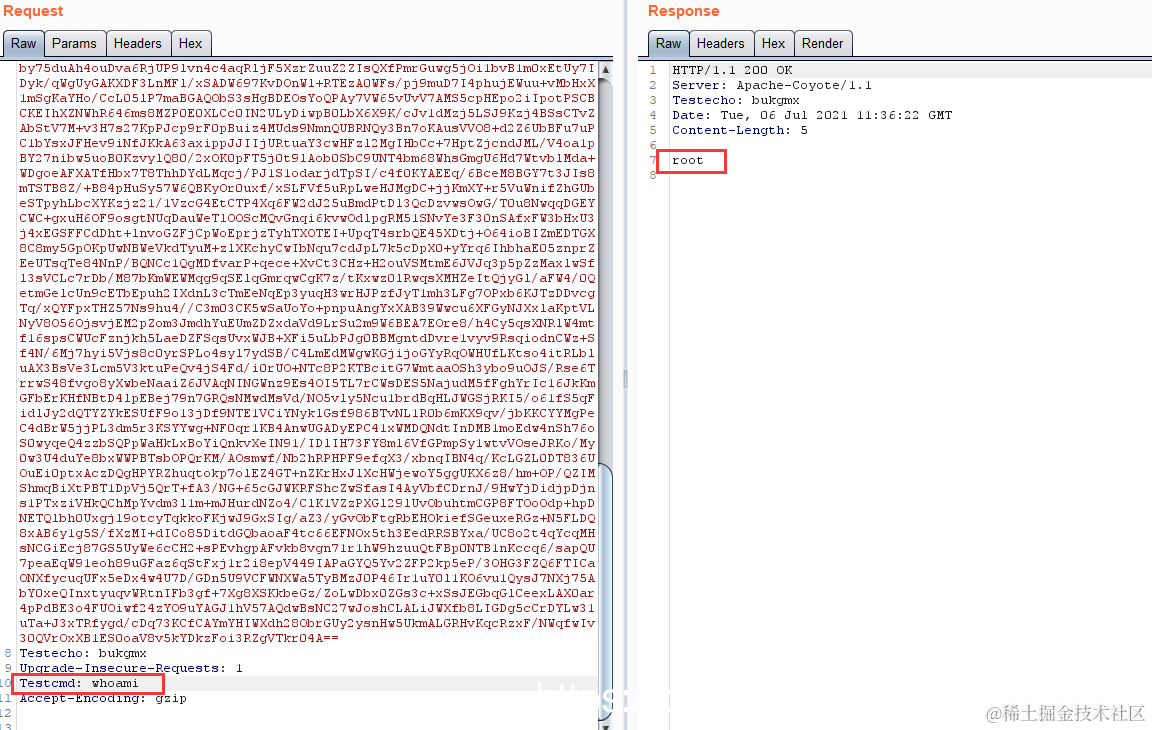
Task: Open the Request Hex tab
Action: coord(190,43)
